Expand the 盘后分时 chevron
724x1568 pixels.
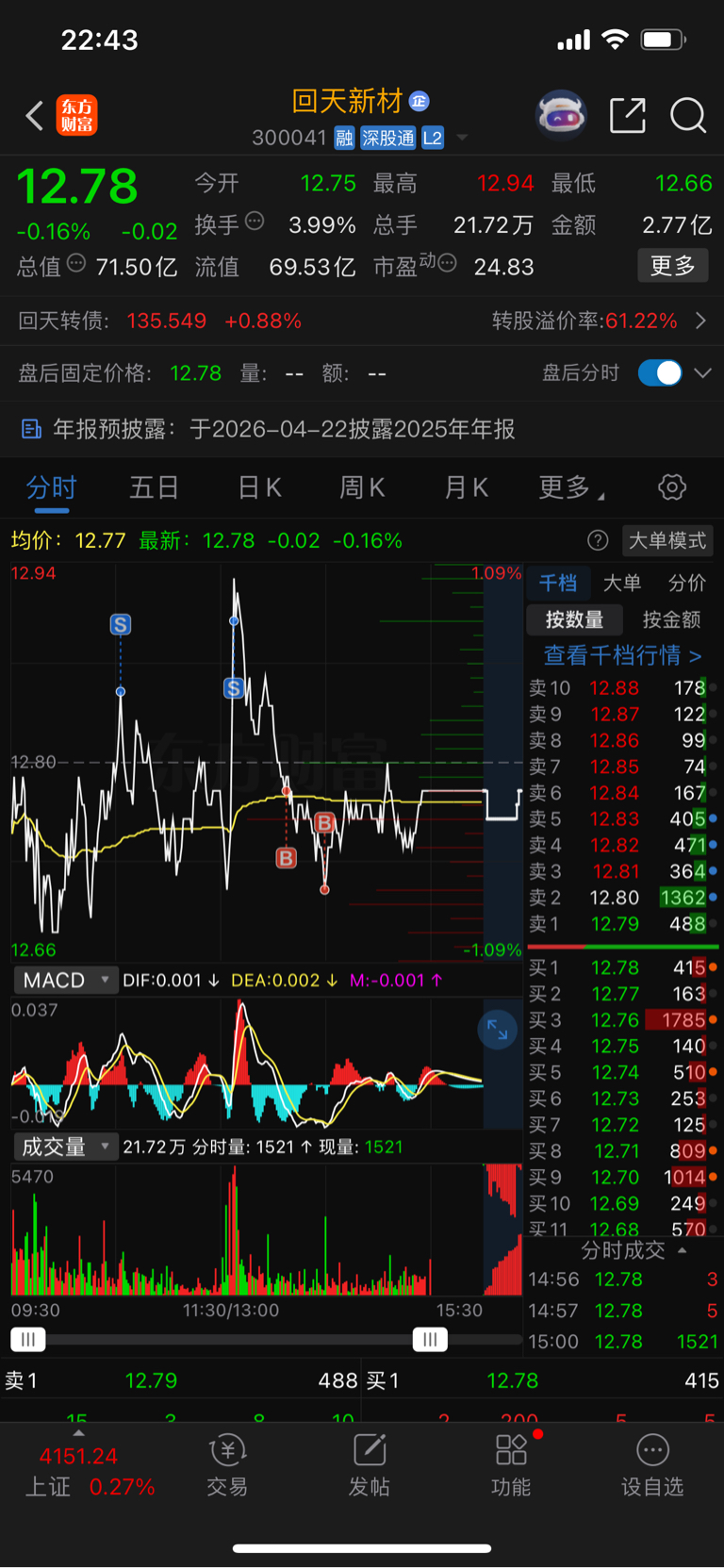[x=702, y=372]
